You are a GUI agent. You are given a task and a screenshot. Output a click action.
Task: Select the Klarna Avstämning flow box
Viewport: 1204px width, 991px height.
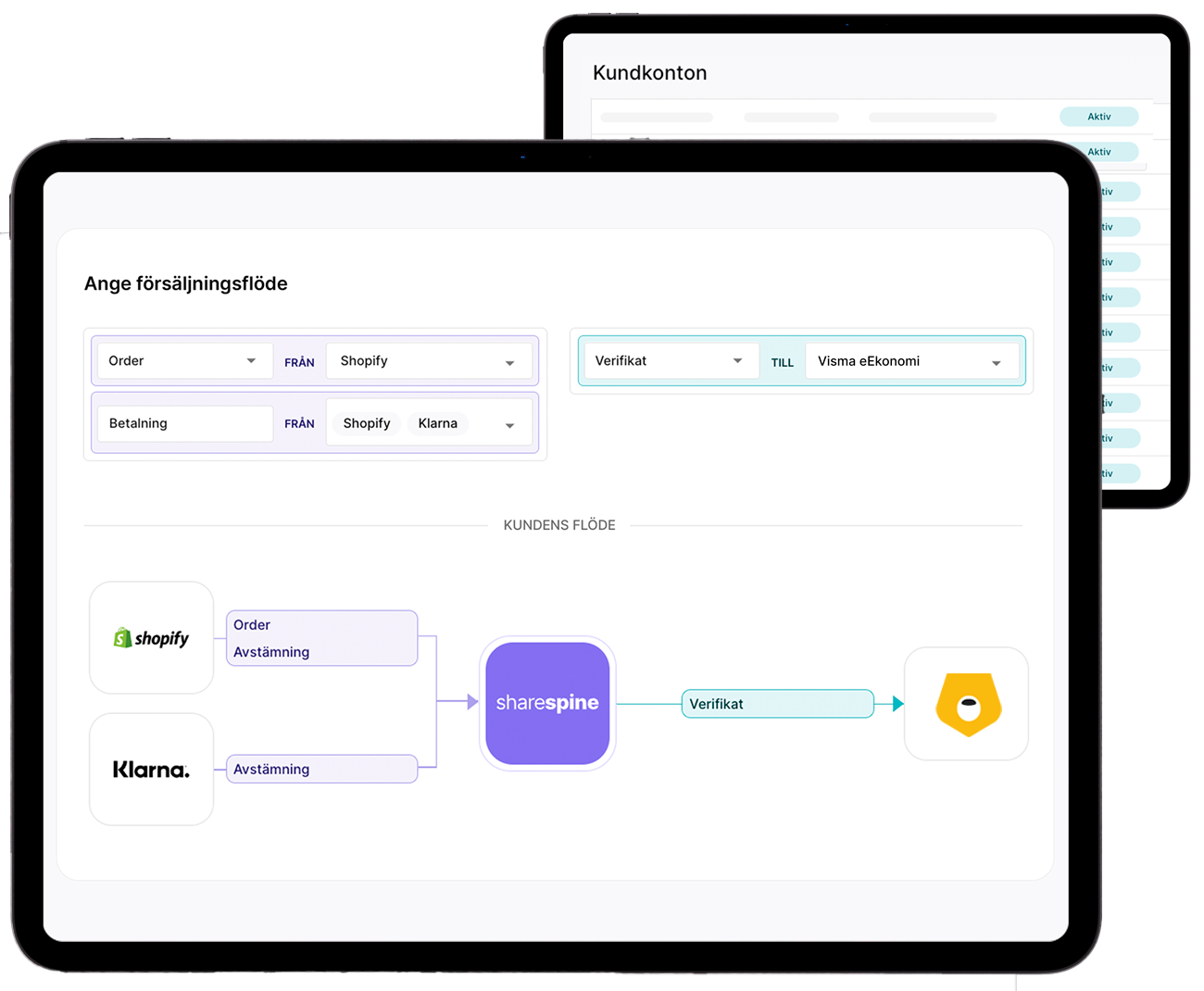[x=321, y=770]
